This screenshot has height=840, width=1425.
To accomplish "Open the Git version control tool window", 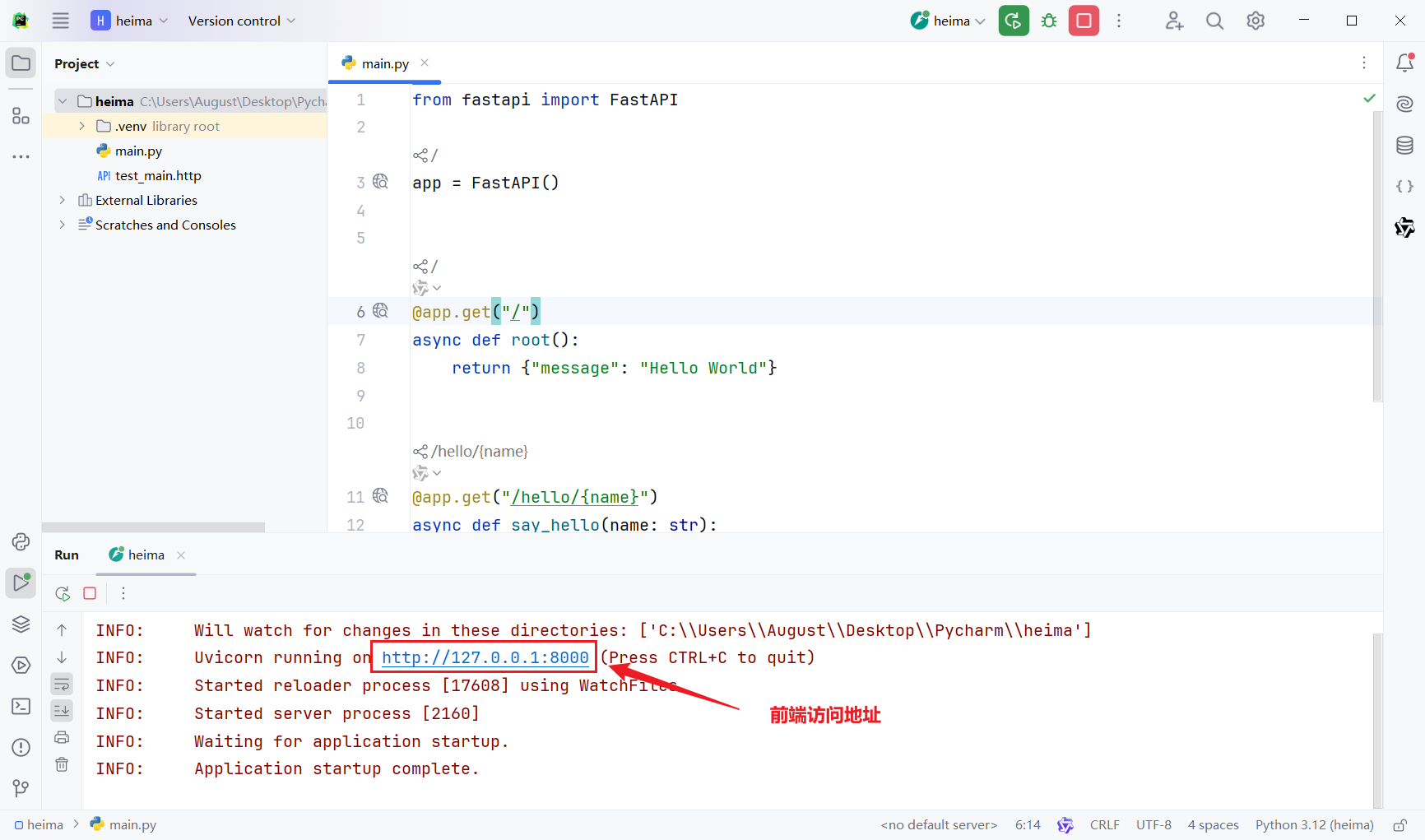I will 21,788.
